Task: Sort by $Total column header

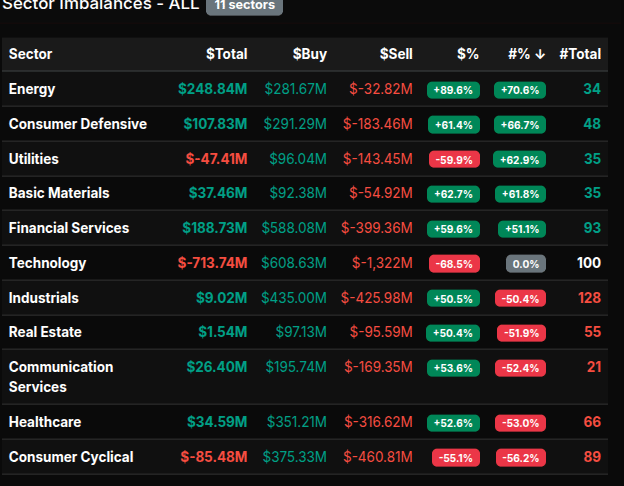Action: pos(226,54)
